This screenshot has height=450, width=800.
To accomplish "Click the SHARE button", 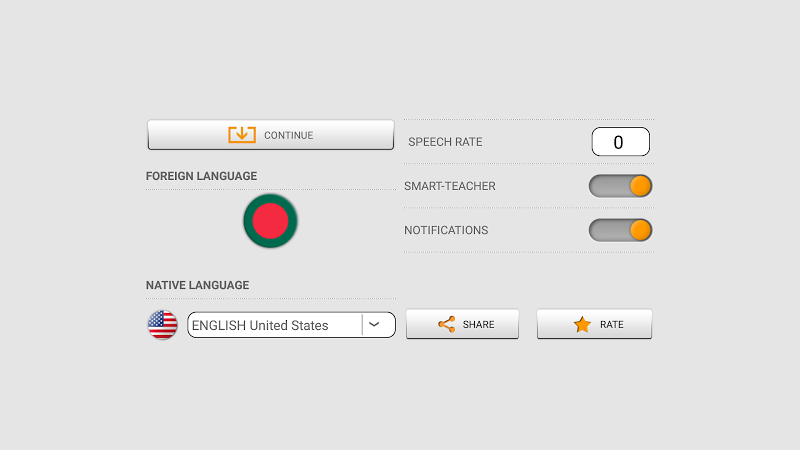I will (462, 324).
